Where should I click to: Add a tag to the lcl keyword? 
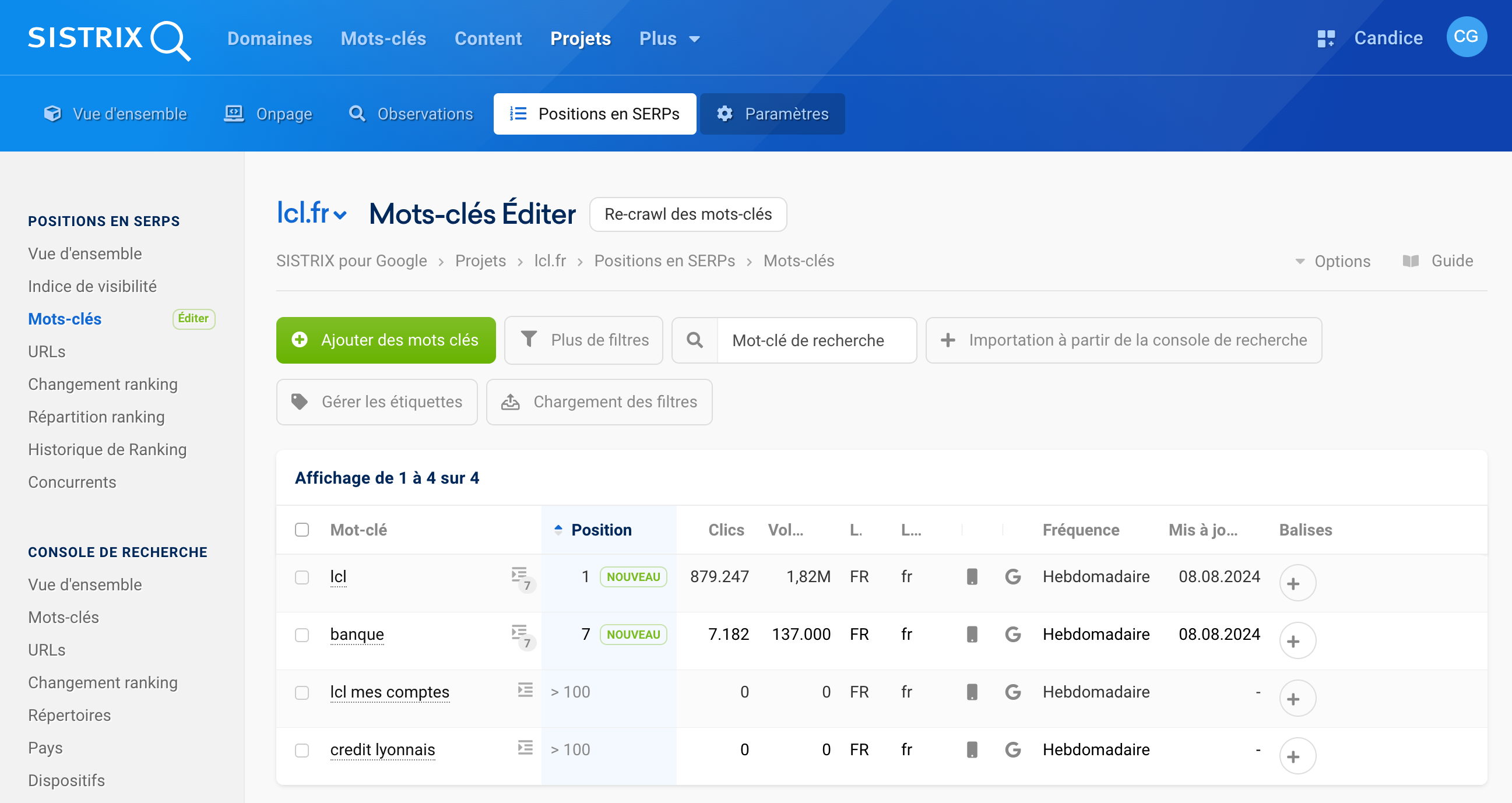pyautogui.click(x=1297, y=583)
